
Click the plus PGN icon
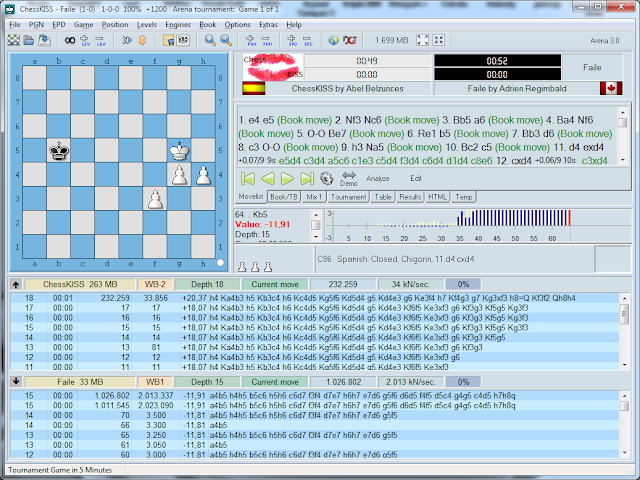[251, 40]
